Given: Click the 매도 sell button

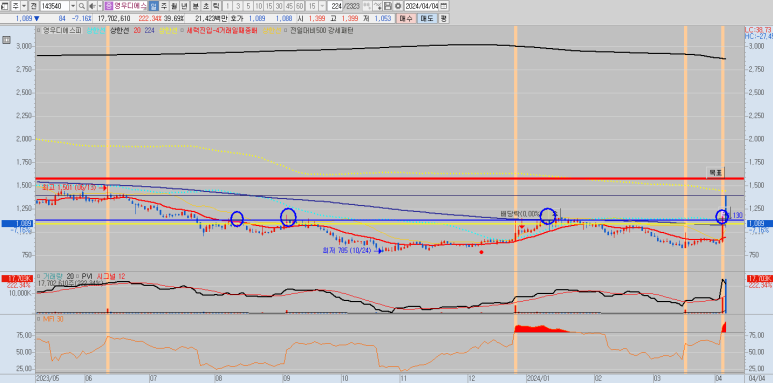Looking at the screenshot, I should [427, 18].
